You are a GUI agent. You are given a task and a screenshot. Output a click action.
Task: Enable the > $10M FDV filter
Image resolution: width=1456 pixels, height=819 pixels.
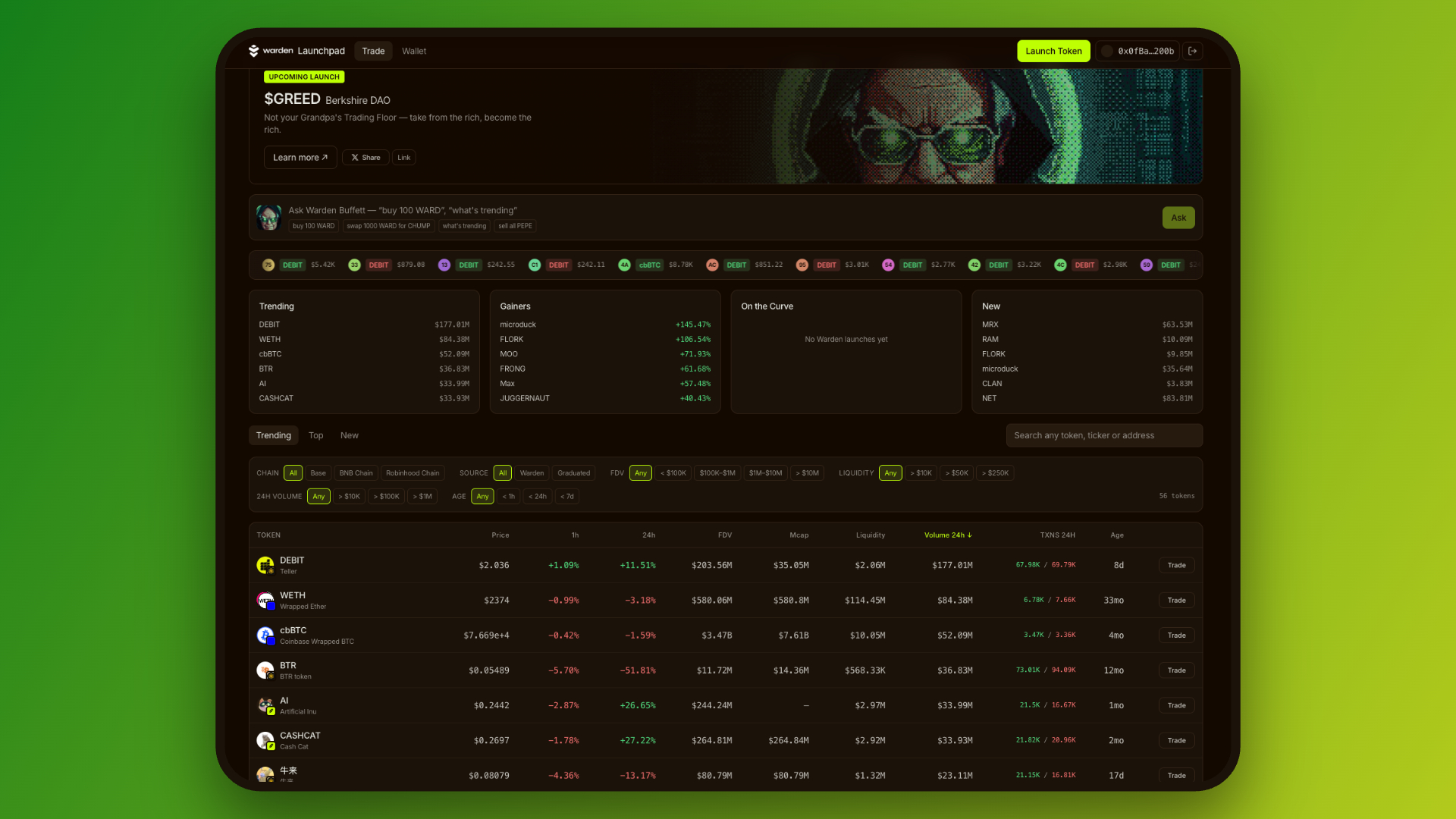[x=807, y=473]
